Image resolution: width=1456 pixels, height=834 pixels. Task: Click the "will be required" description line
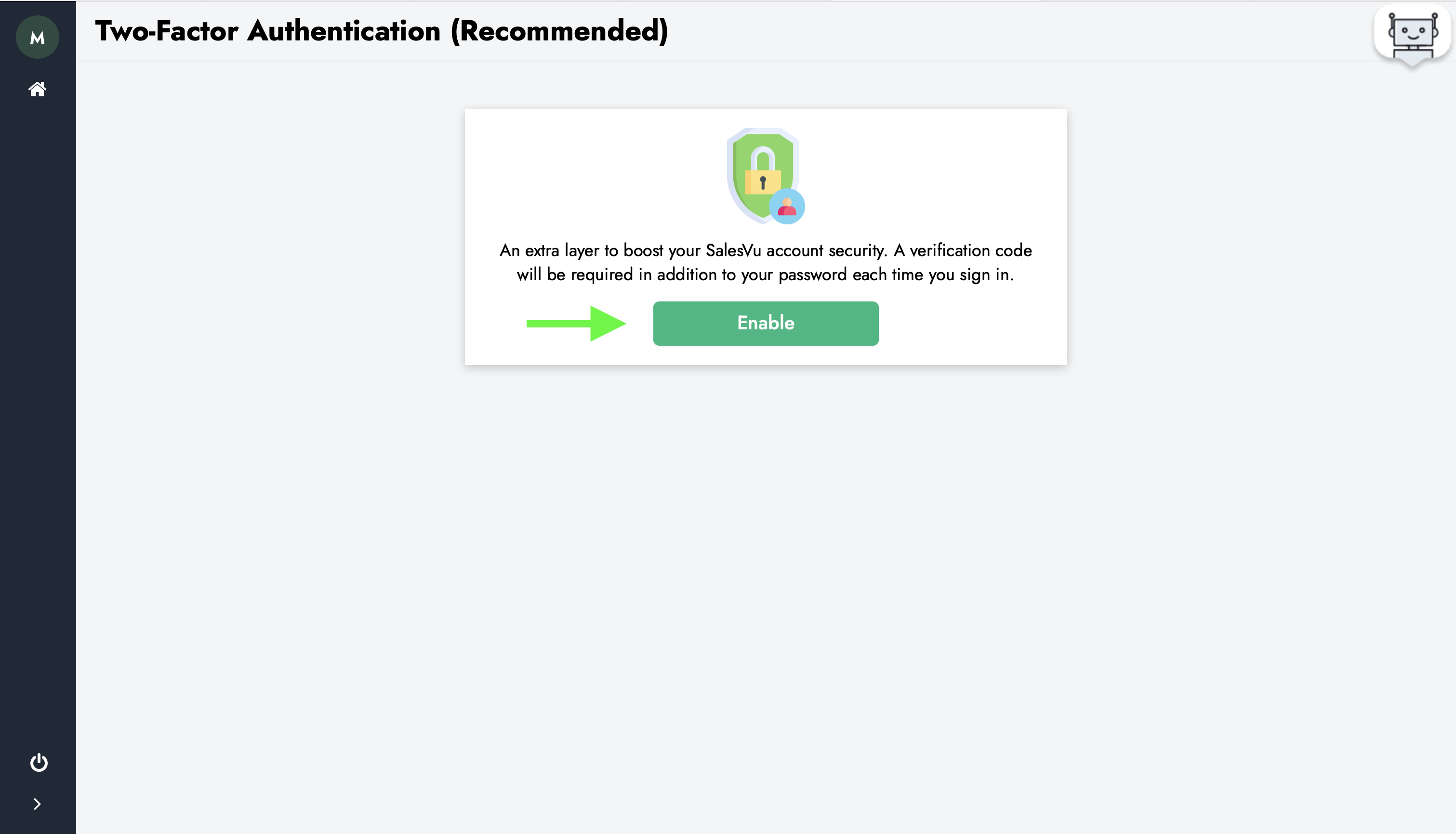[766, 275]
